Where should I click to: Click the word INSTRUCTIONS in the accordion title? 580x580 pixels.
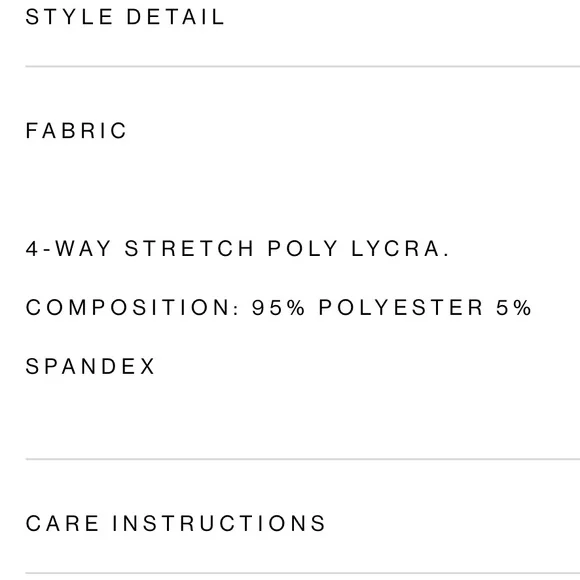(219, 523)
